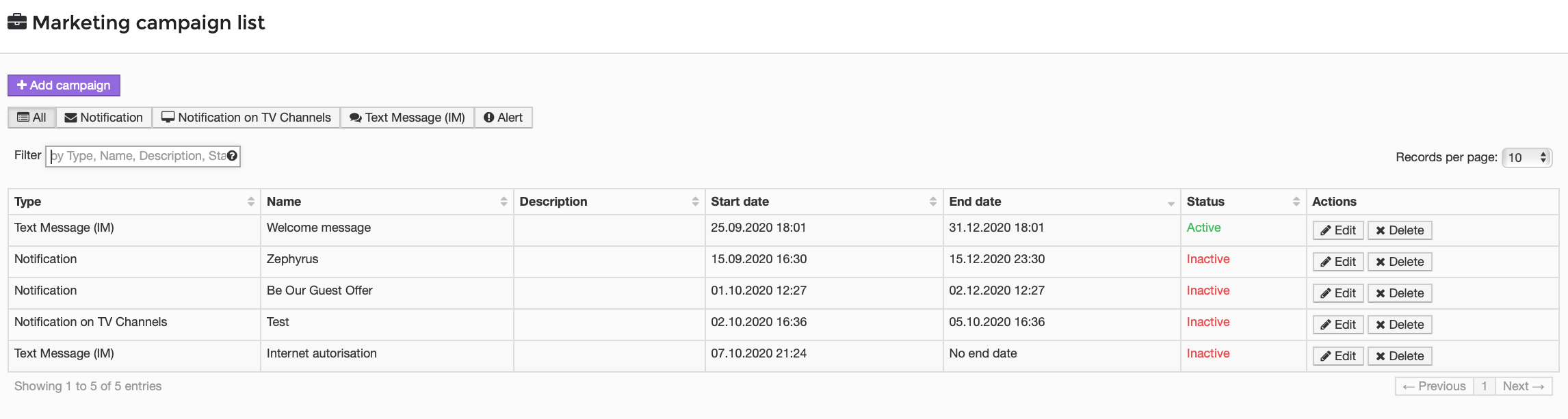The image size is (1568, 419).
Task: Sort by Description column sort icon
Action: tap(696, 202)
